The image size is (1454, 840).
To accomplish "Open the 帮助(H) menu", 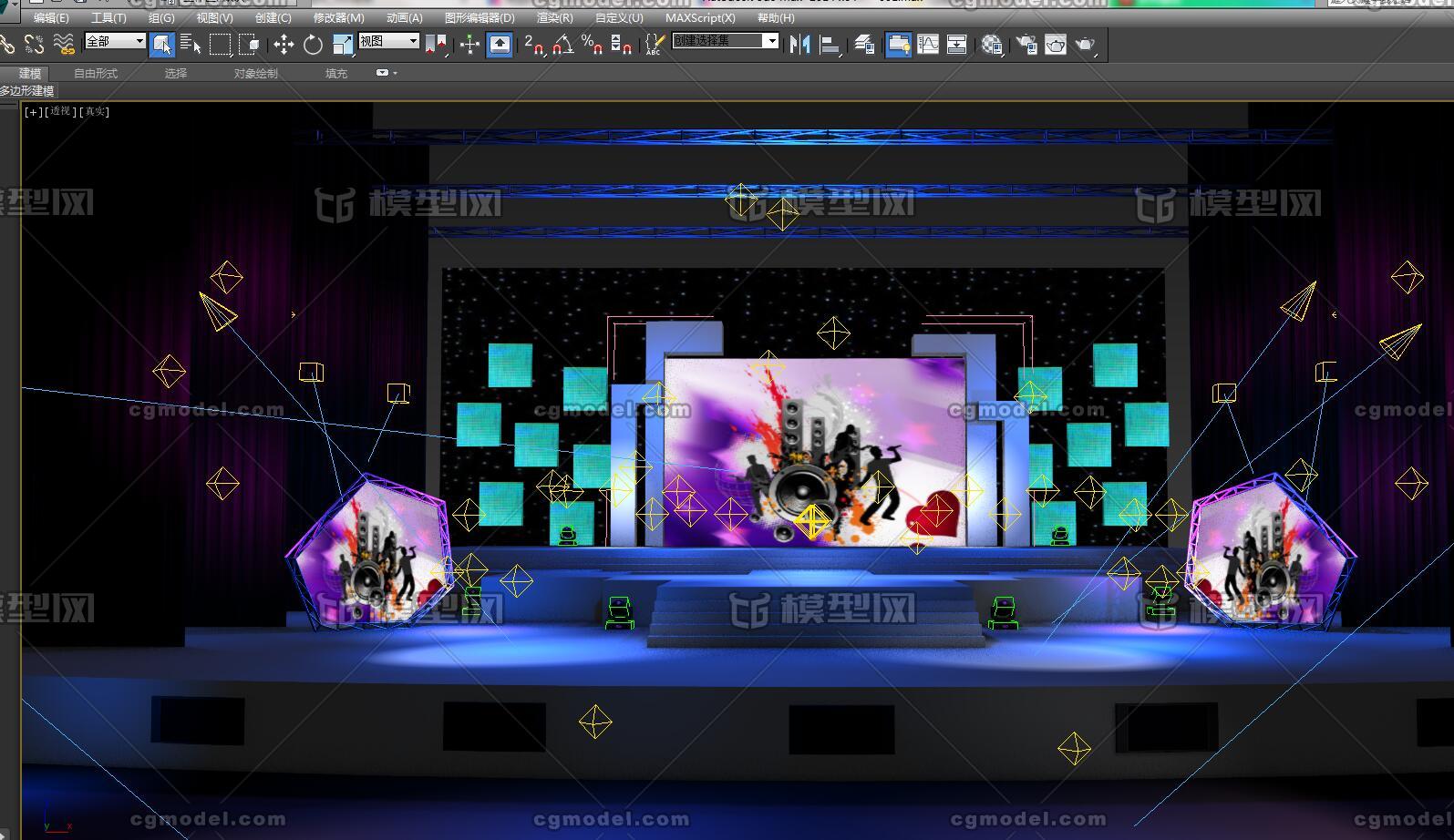I will [776, 18].
